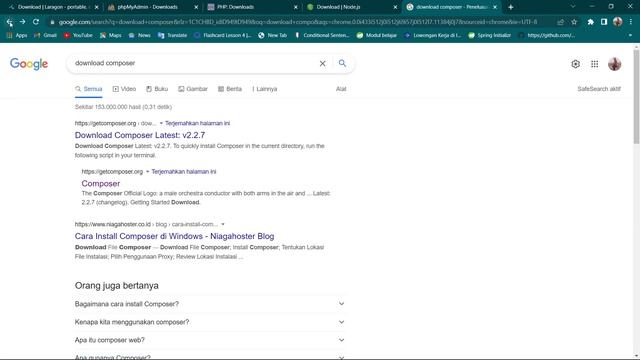Expand 'Bagaimana cara install Composer?' question
The width and height of the screenshot is (640, 360).
click(x=210, y=304)
